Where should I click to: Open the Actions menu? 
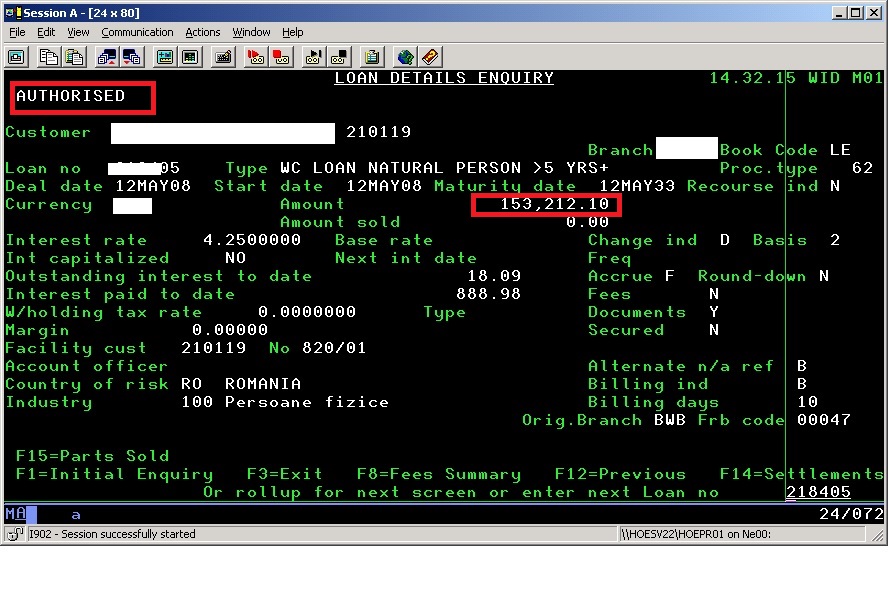coord(202,32)
